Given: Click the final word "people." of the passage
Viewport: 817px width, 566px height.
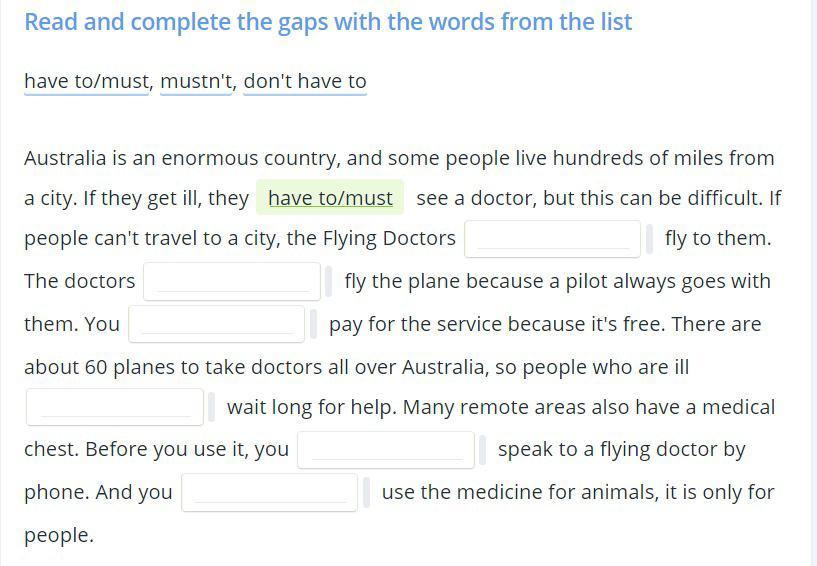Looking at the screenshot, I should click(x=59, y=536).
